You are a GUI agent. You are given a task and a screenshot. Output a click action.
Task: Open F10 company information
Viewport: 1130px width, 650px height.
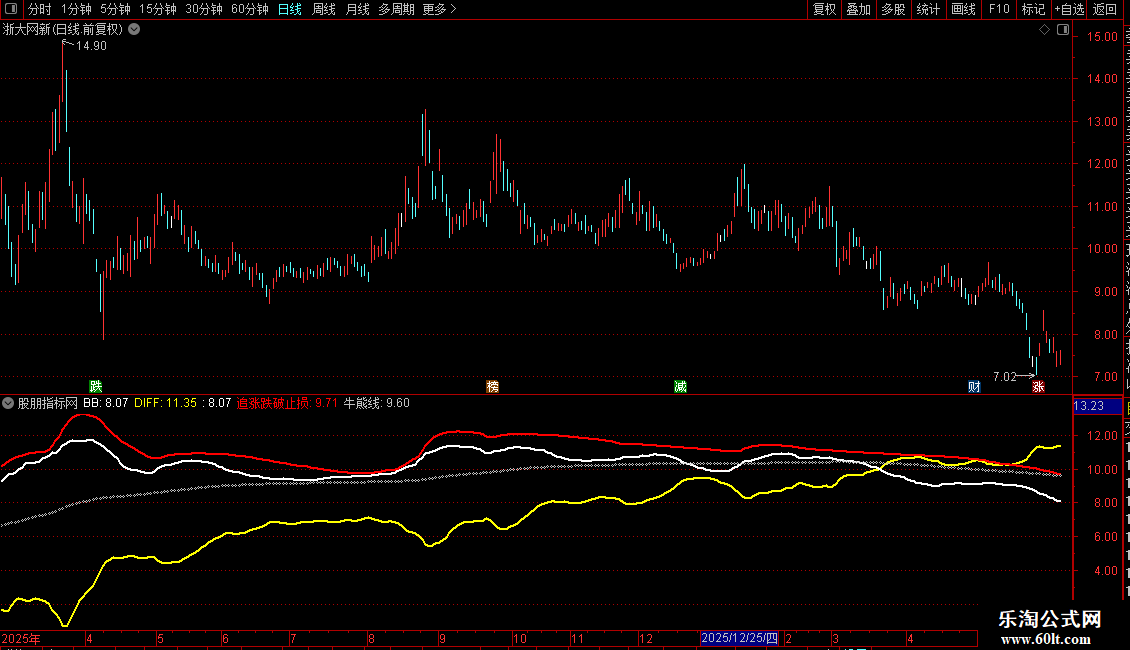[x=999, y=9]
